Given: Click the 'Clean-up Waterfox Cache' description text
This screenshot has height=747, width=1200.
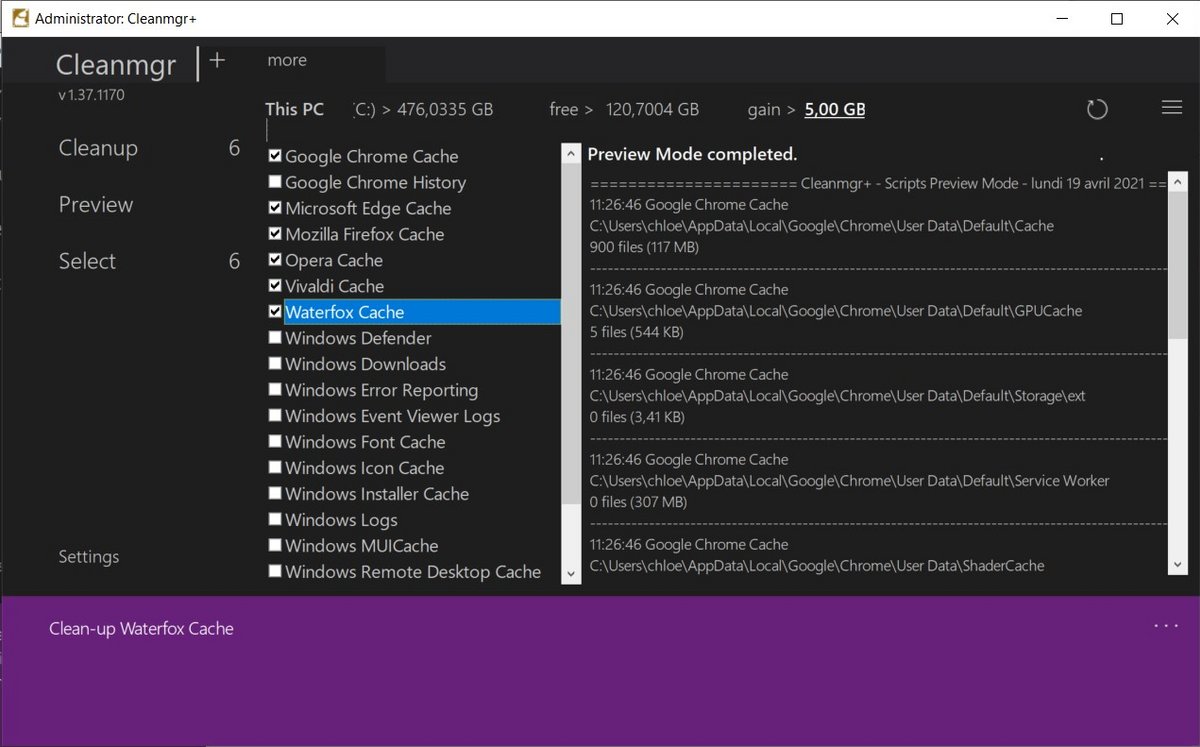Looking at the screenshot, I should click(x=141, y=629).
